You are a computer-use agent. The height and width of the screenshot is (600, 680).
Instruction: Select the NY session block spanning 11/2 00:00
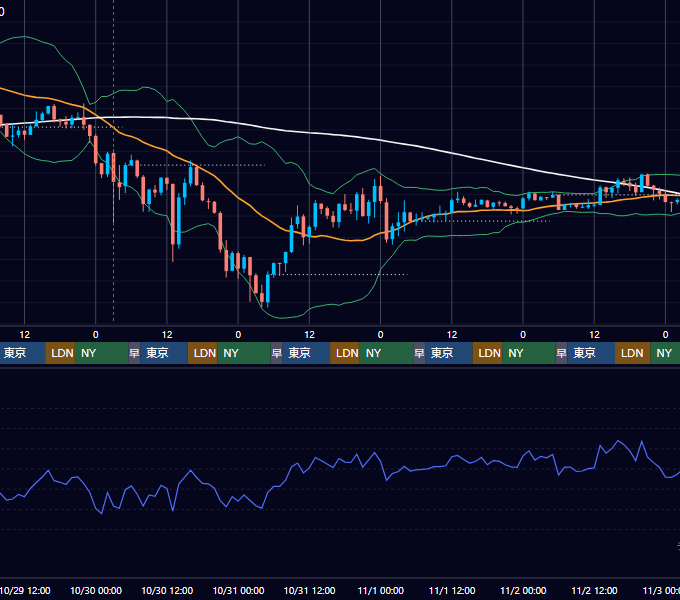(529, 353)
